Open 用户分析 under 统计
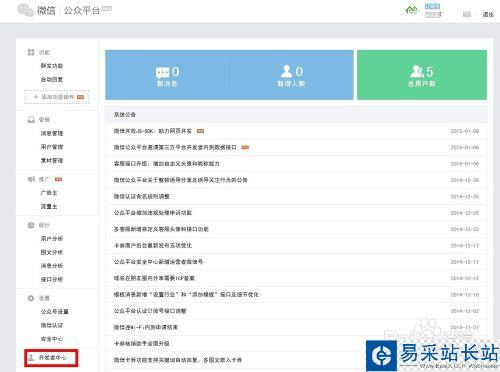This screenshot has width=500, height=372. point(52,239)
